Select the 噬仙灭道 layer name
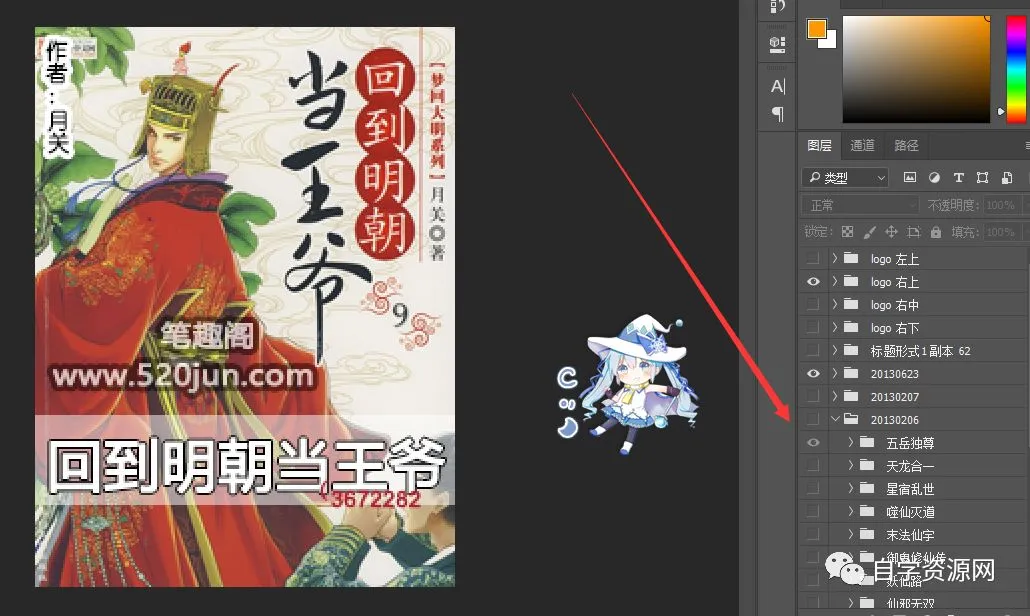The width and height of the screenshot is (1030, 616). (x=910, y=512)
